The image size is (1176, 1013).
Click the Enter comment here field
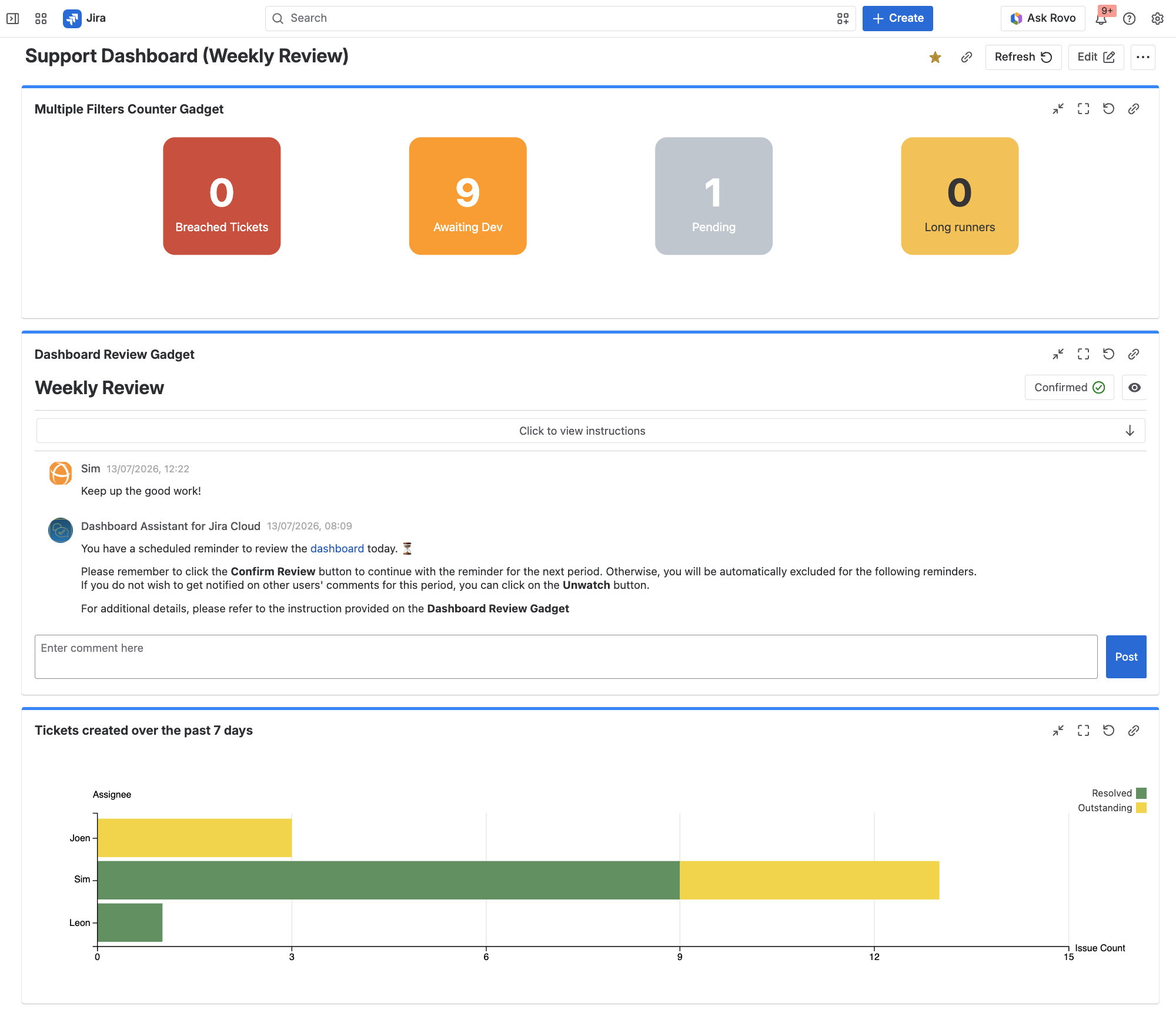566,657
